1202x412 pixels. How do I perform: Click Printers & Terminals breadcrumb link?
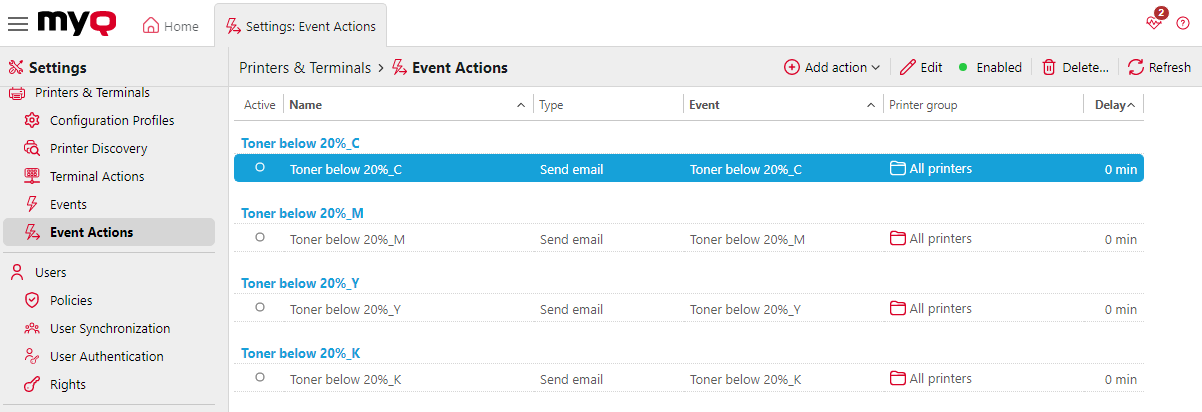pos(305,68)
